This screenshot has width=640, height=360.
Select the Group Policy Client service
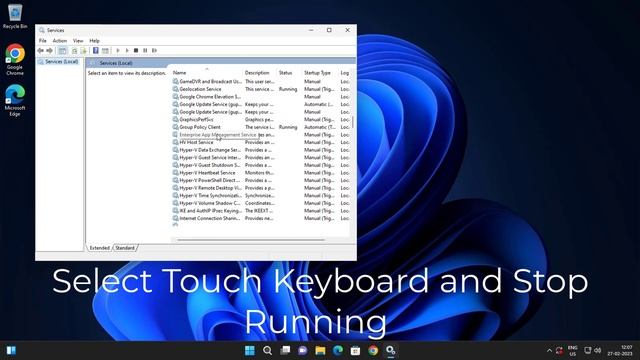(260, 127)
